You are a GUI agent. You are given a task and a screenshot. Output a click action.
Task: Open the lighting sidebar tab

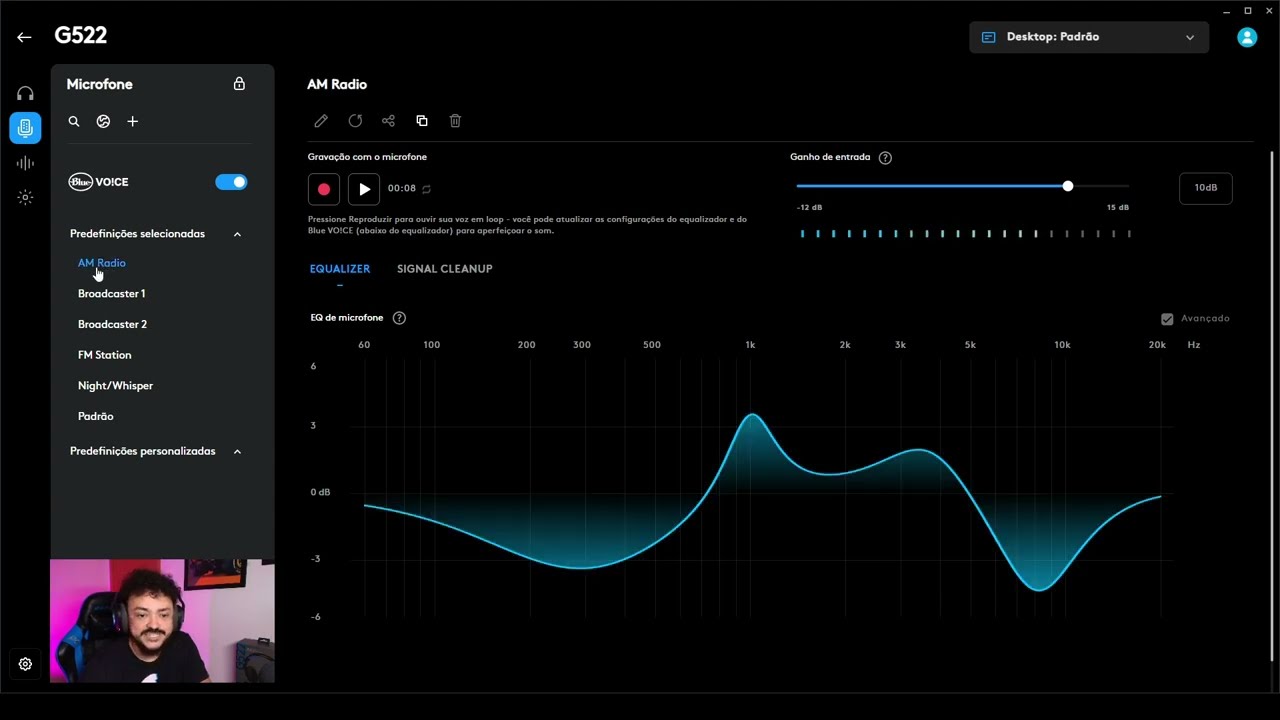coord(25,197)
